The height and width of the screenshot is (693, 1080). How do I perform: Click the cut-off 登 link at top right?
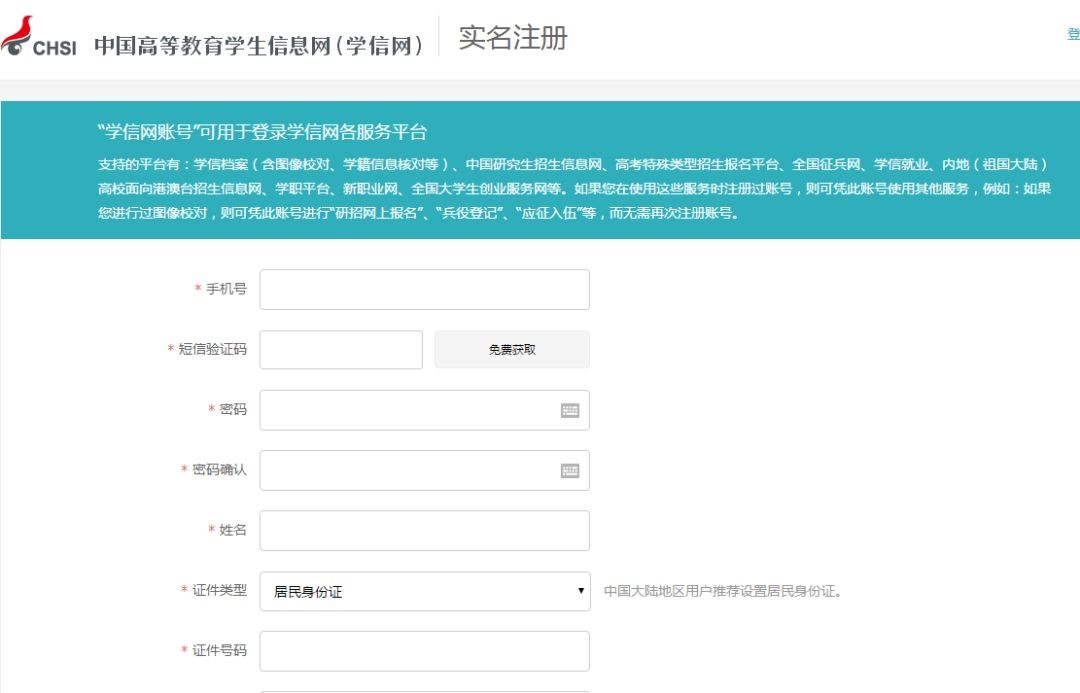pyautogui.click(x=1073, y=34)
